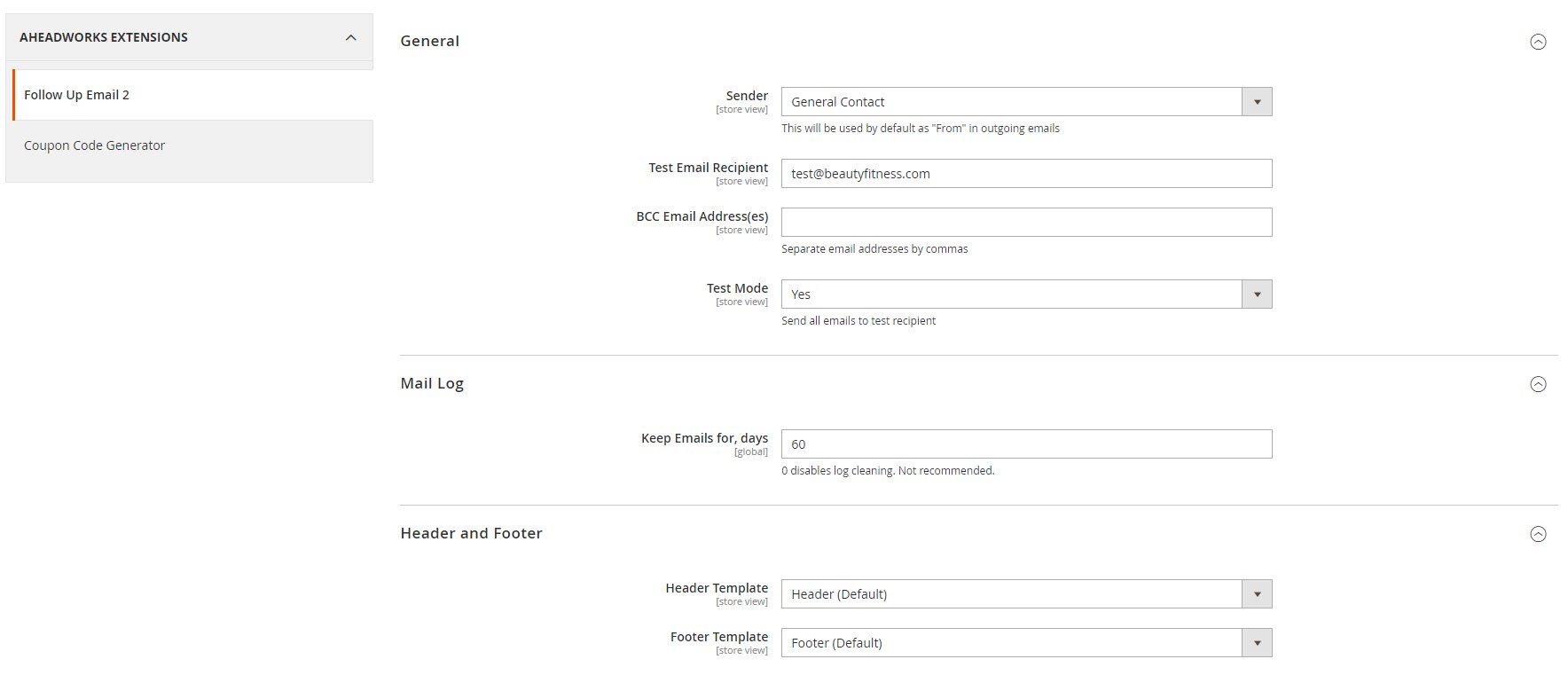This screenshot has height=675, width=1568.
Task: Click the Aheadworks Extensions header label
Action: pyautogui.click(x=104, y=37)
